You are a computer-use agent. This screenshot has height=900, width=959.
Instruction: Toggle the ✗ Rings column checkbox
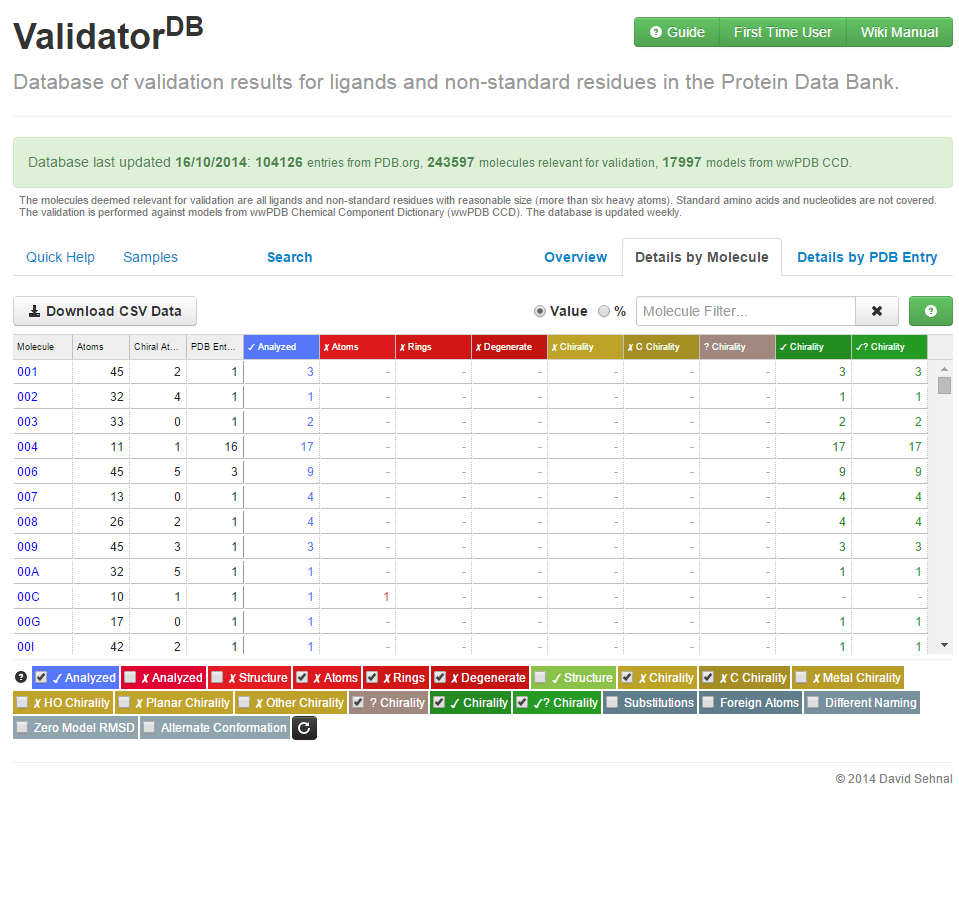(372, 677)
